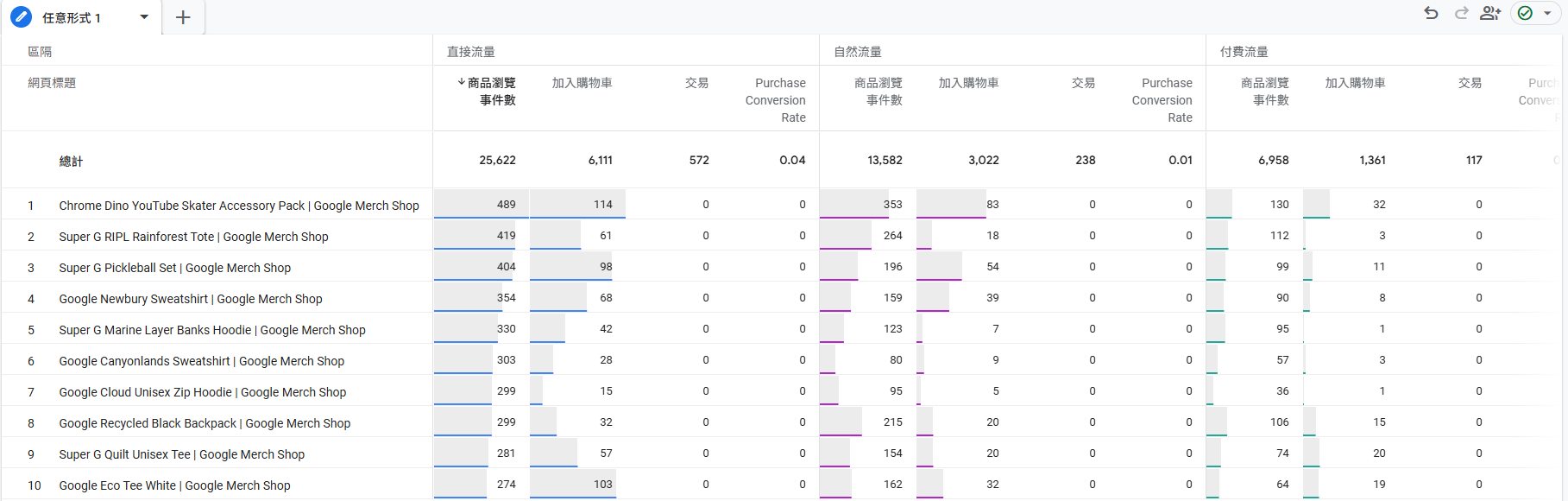Click cell 215 in Recycled Black Backpack row
1568x501 pixels.
893,422
